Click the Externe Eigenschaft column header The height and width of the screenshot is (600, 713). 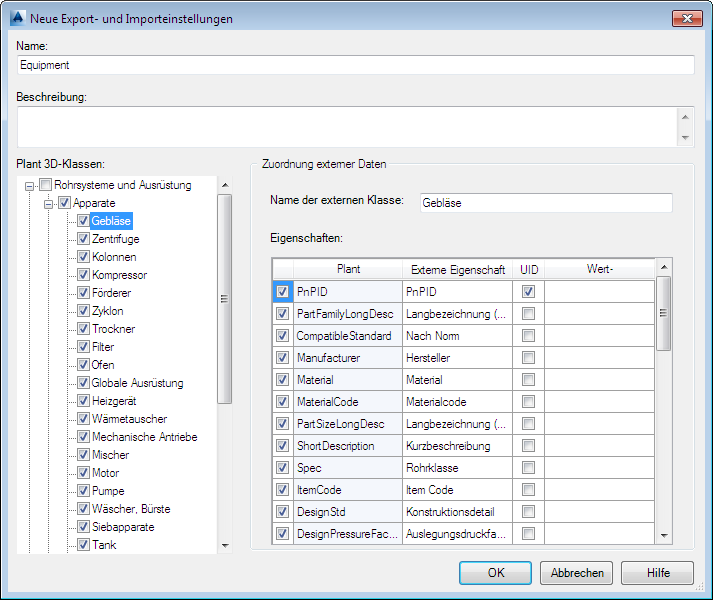tap(458, 269)
